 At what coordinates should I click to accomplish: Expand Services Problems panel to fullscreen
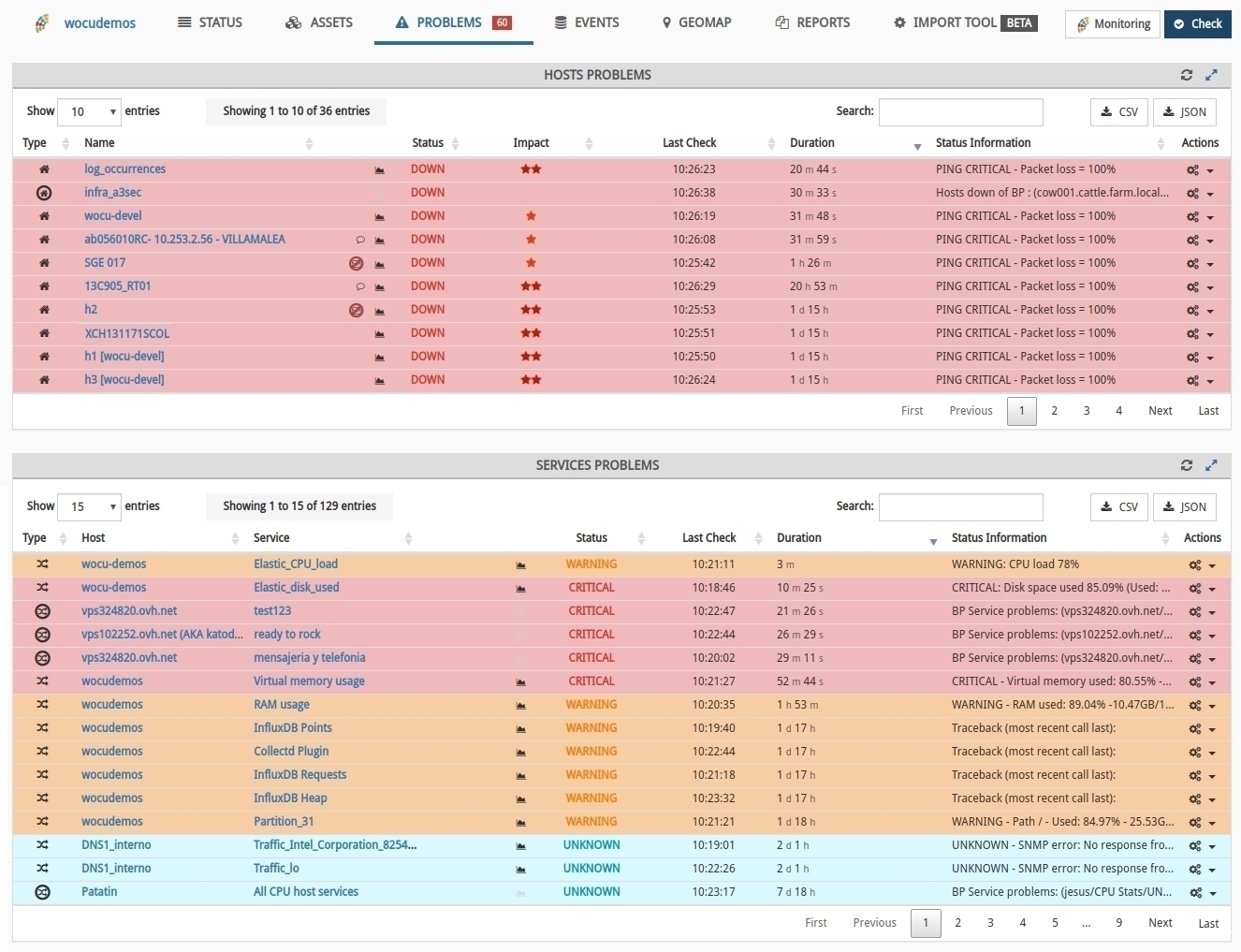pos(1211,465)
